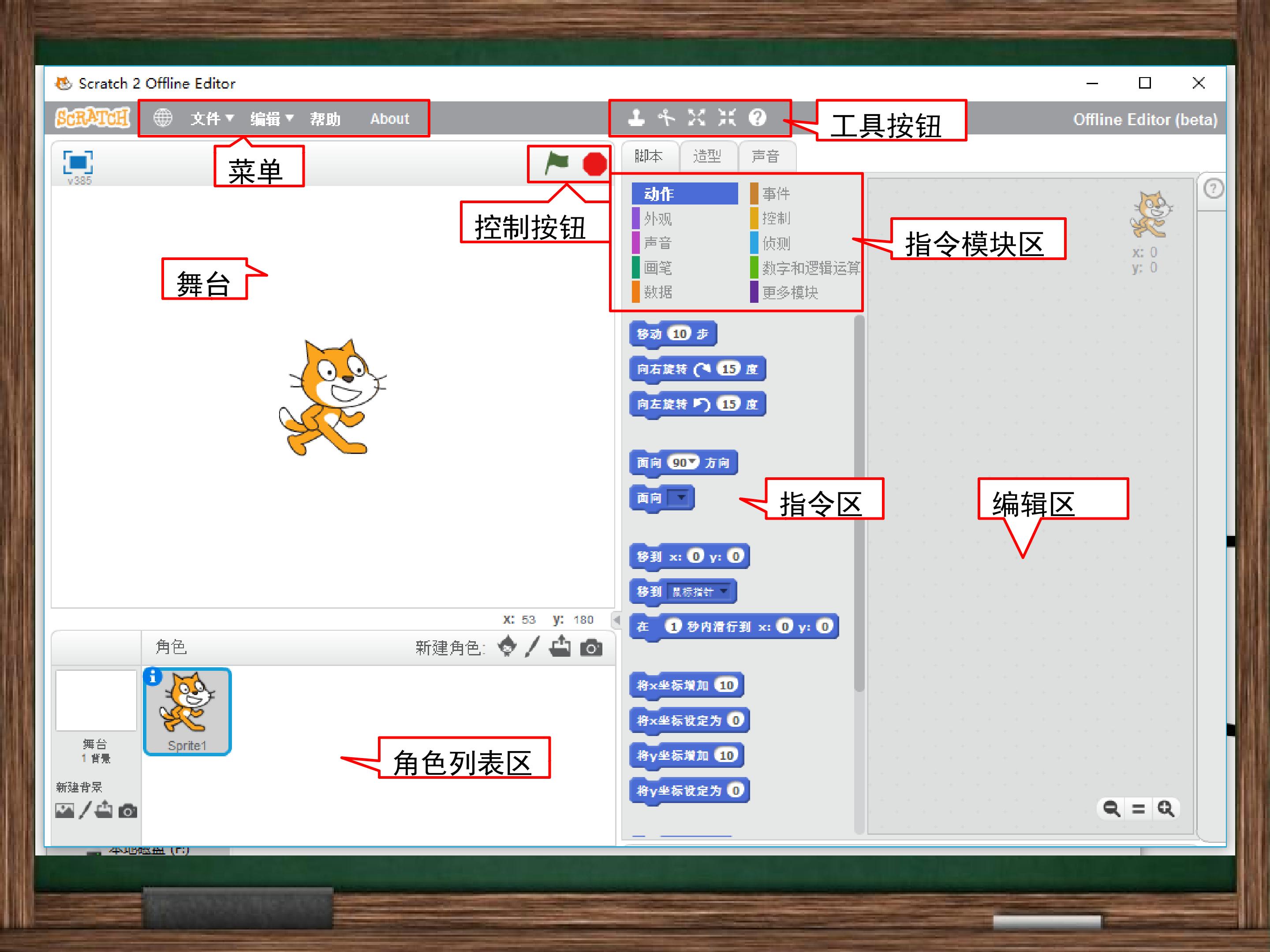Zoom out in the script editor
The width and height of the screenshot is (1270, 952).
coord(1112,809)
